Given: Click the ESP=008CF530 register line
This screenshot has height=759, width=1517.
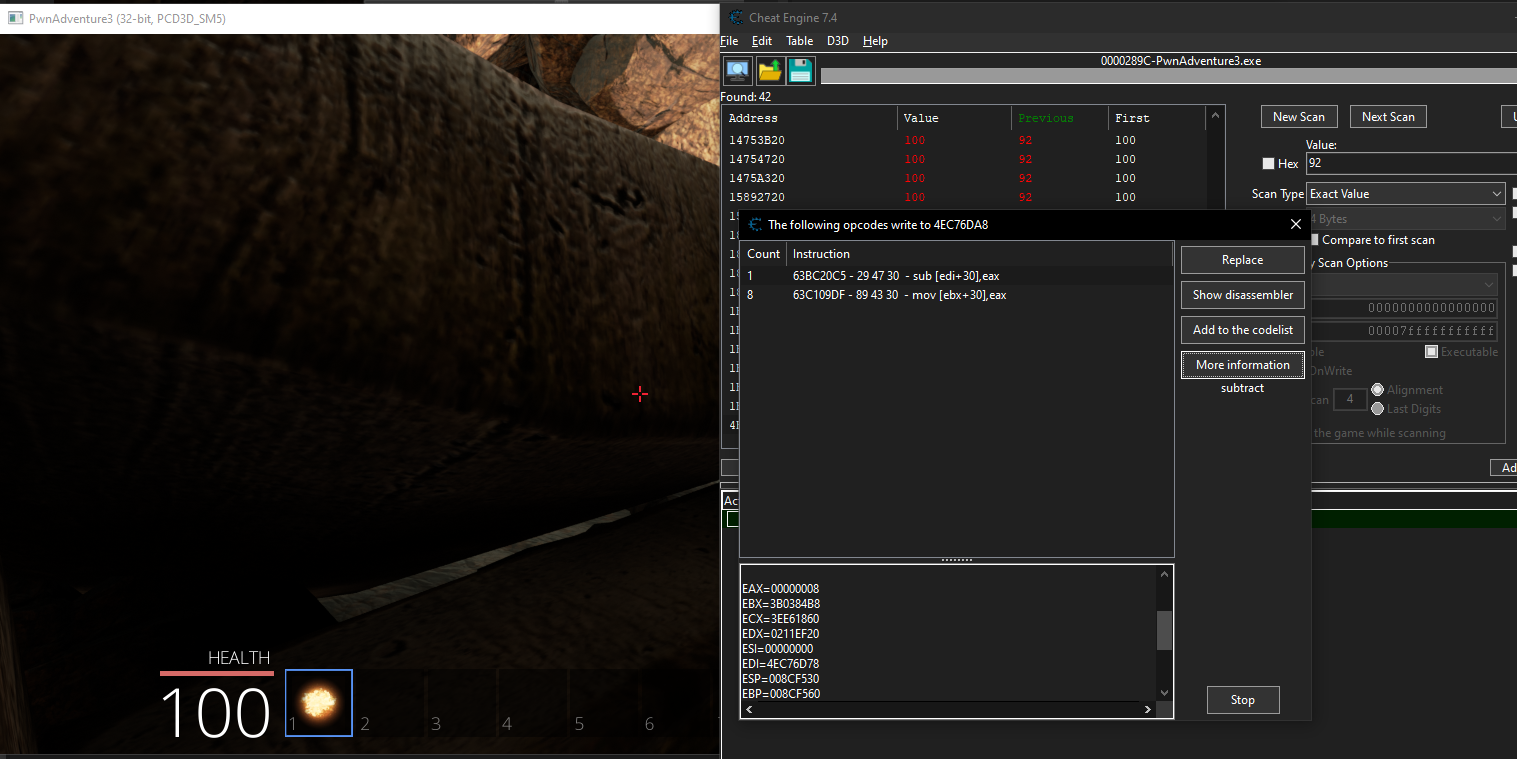Looking at the screenshot, I should [x=780, y=679].
